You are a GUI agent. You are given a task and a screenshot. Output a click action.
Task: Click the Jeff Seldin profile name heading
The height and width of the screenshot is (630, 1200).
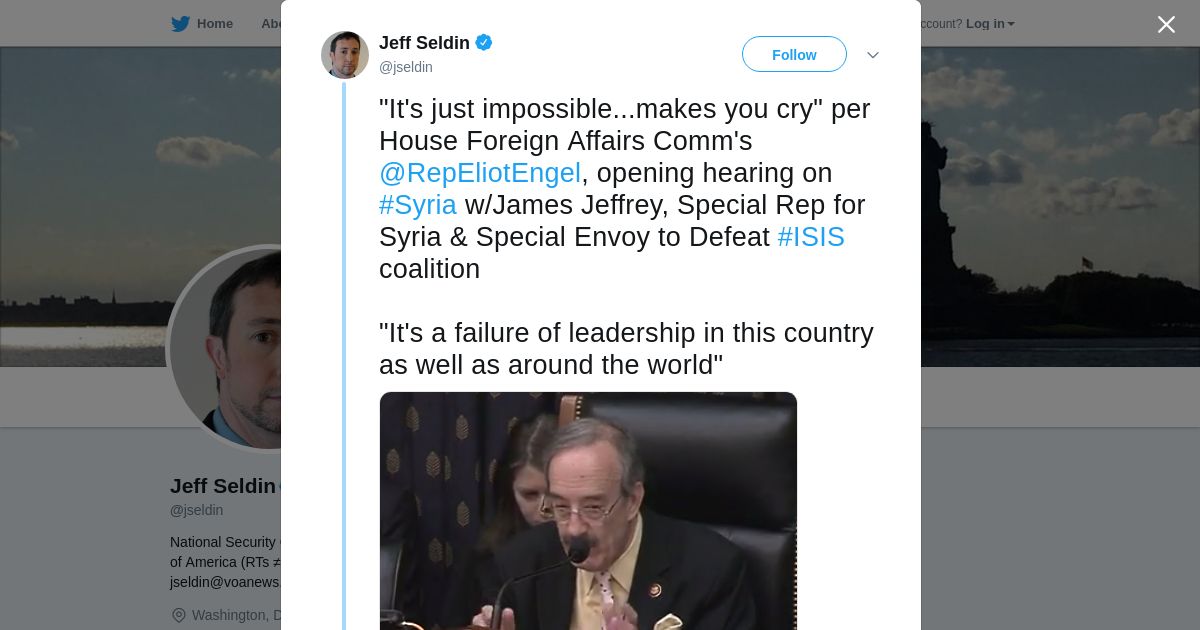coord(223,486)
